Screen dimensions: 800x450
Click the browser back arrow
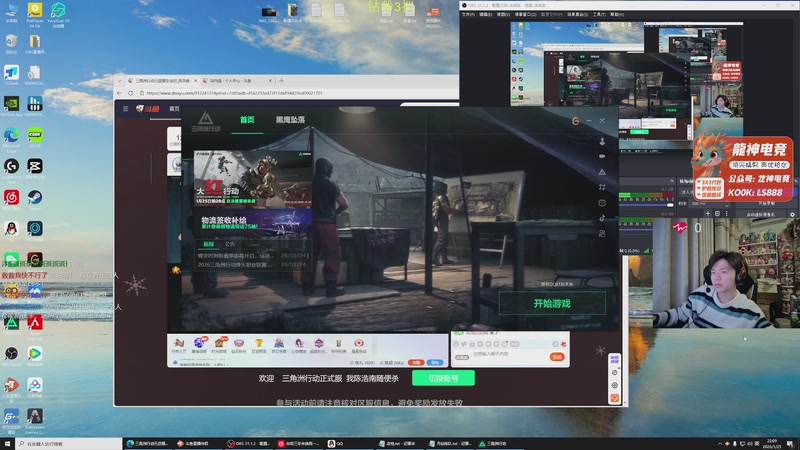point(119,93)
